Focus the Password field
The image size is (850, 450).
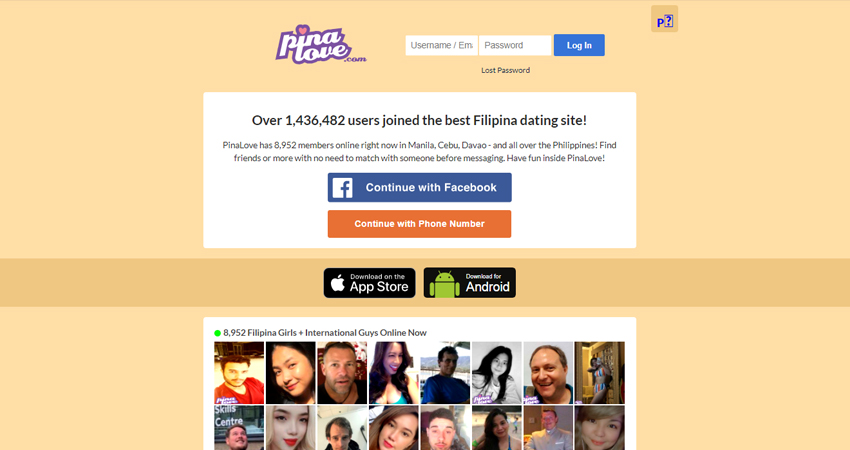click(x=515, y=46)
